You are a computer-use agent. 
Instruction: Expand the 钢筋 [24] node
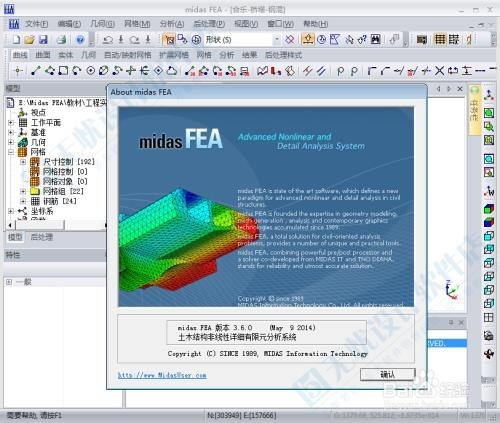coord(23,201)
